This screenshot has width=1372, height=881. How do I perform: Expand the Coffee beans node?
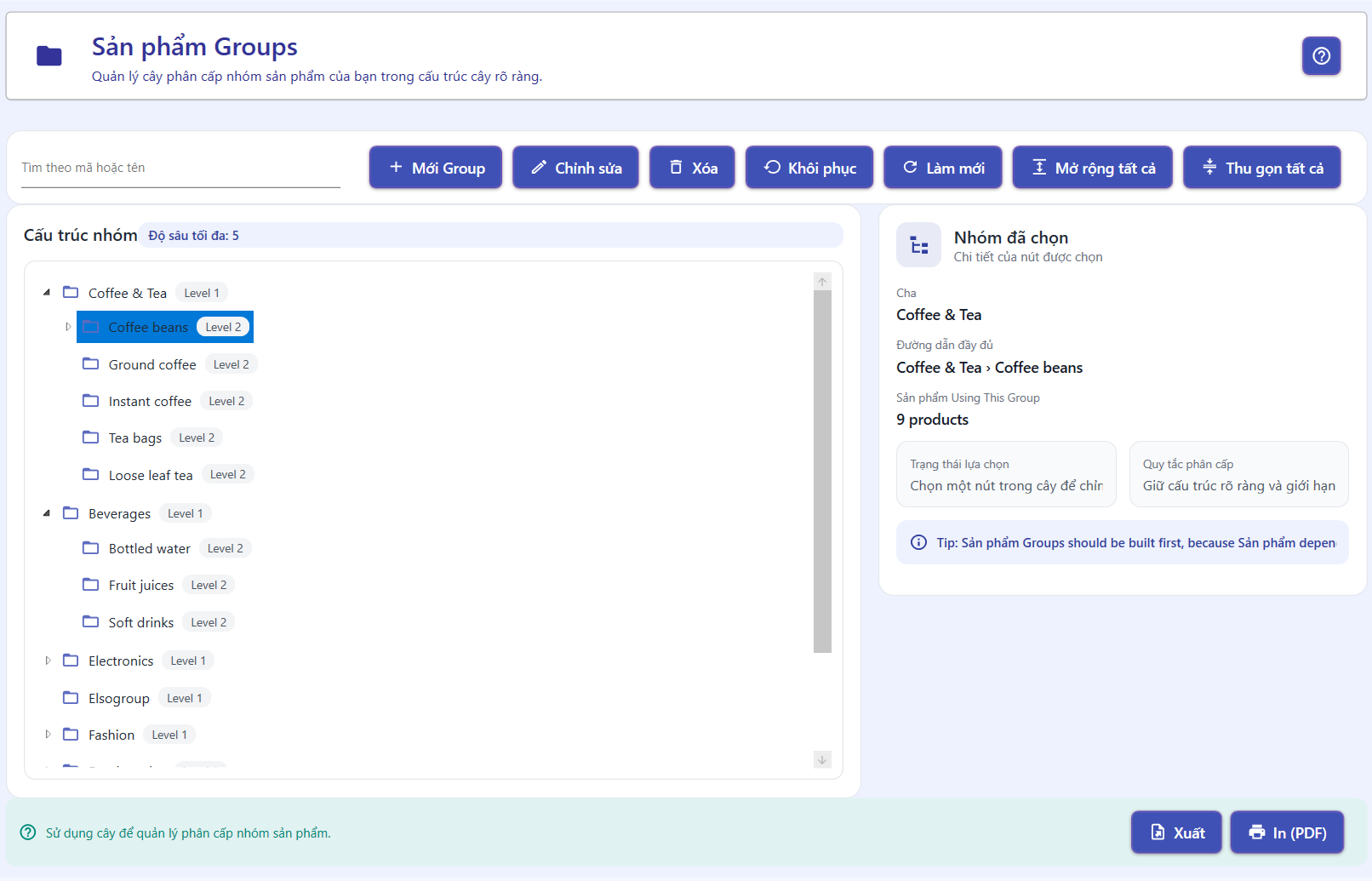(68, 327)
